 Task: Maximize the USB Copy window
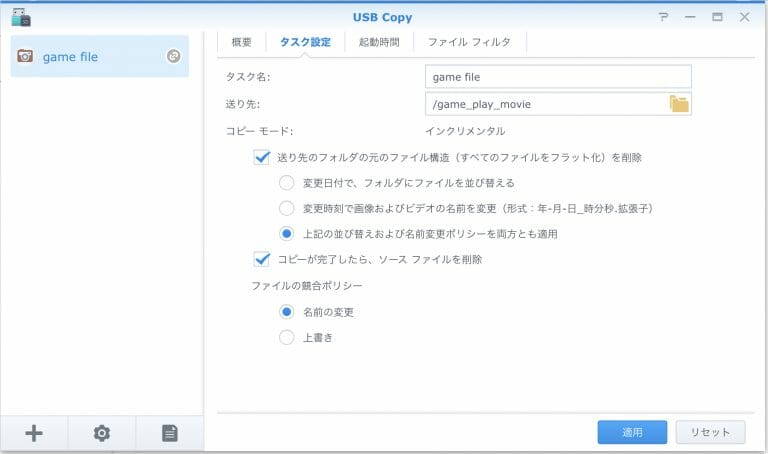717,17
